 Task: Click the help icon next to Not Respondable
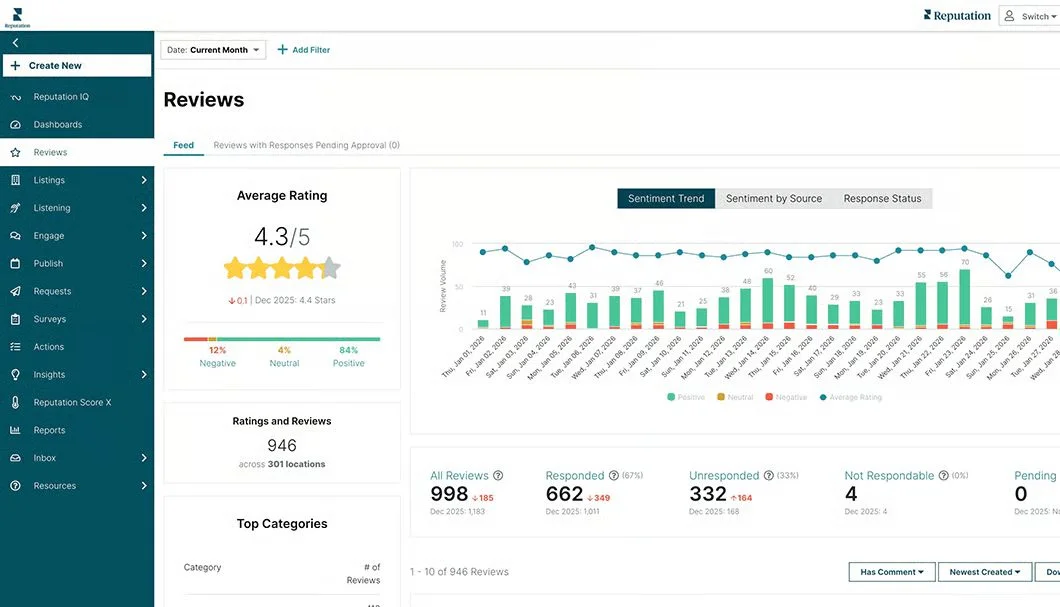[944, 475]
